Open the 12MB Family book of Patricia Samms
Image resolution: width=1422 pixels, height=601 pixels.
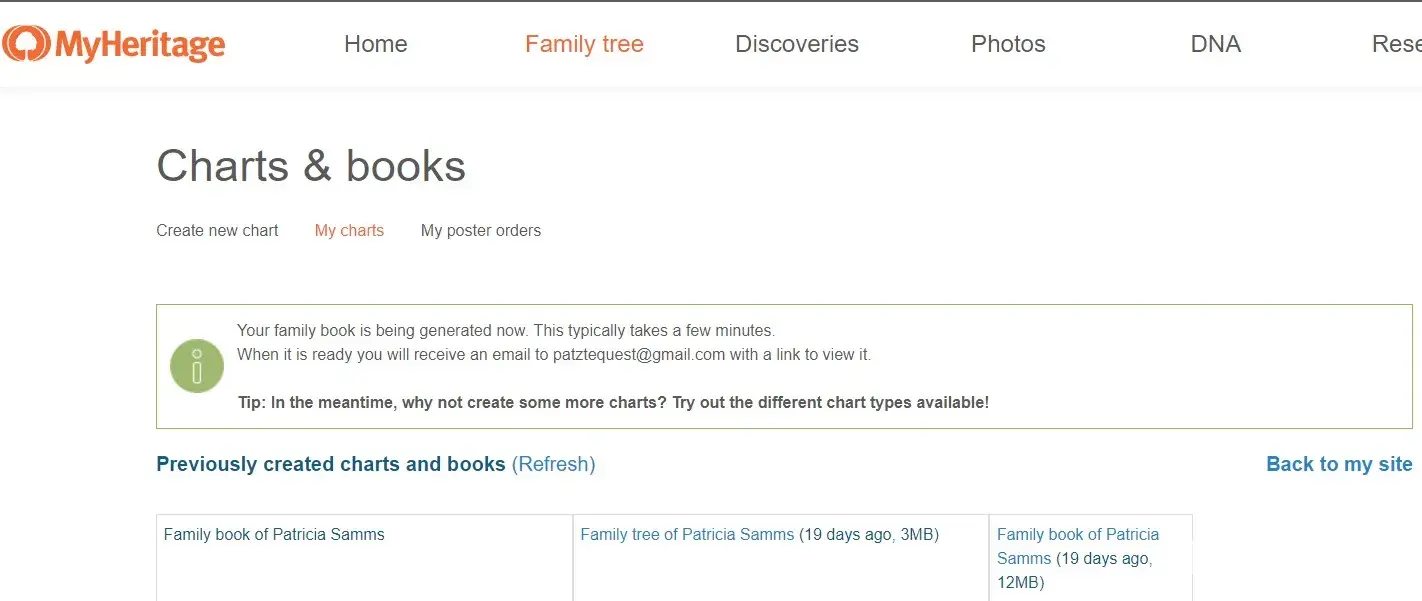[1077, 546]
